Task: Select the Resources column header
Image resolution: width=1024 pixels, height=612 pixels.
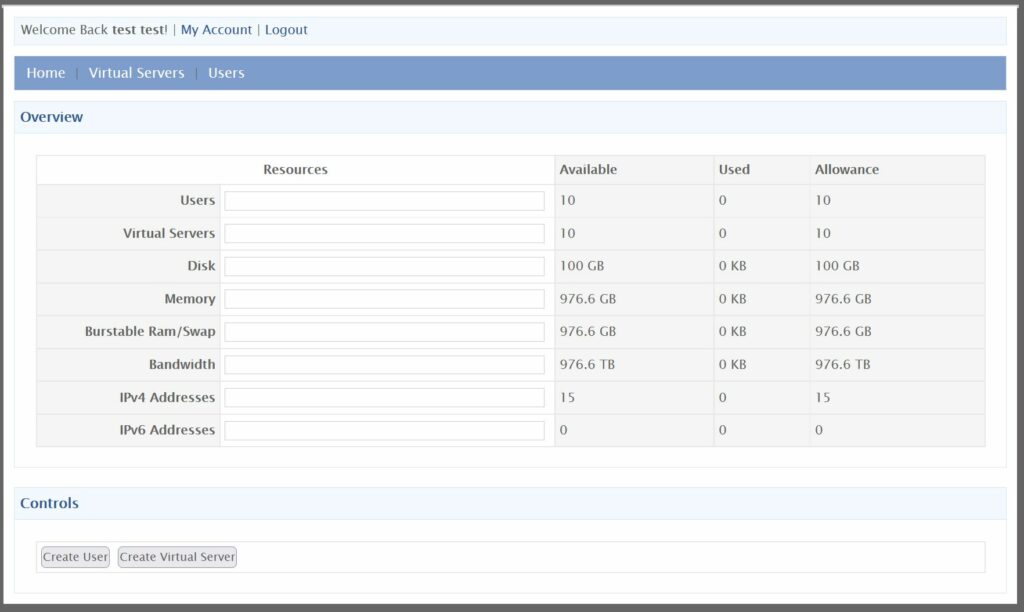Action: pos(295,169)
